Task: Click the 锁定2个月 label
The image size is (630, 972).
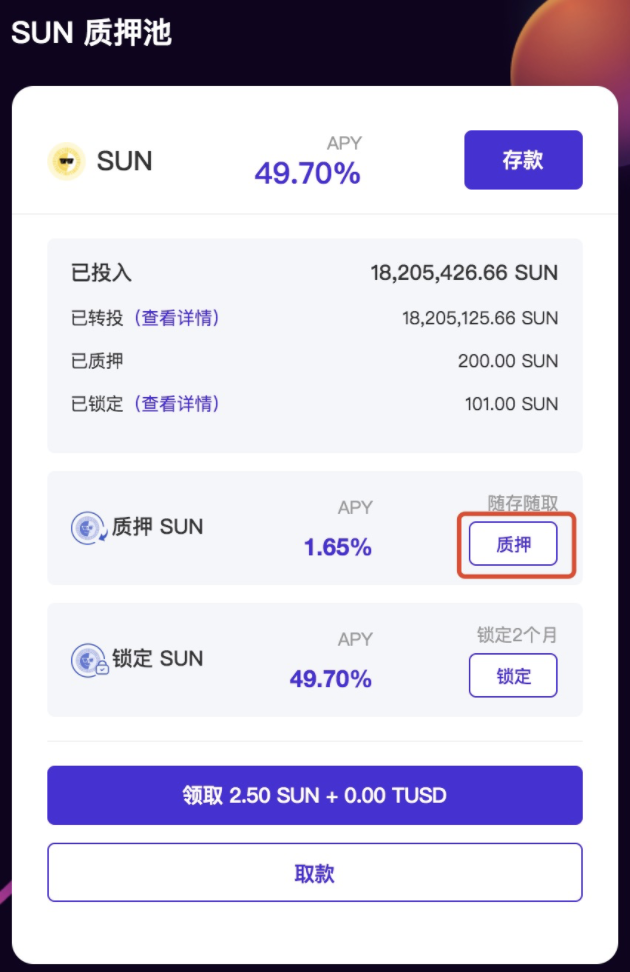Action: pos(517,635)
